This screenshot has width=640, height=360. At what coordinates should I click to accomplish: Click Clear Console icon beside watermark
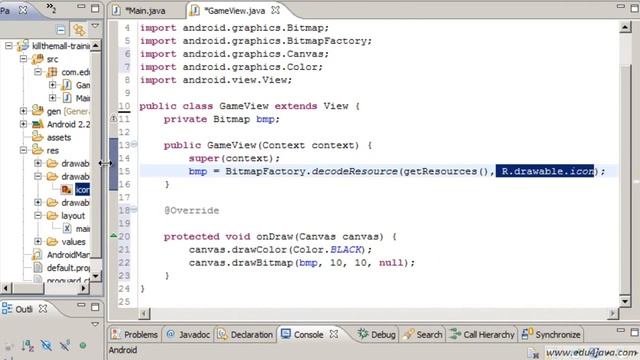point(533,352)
